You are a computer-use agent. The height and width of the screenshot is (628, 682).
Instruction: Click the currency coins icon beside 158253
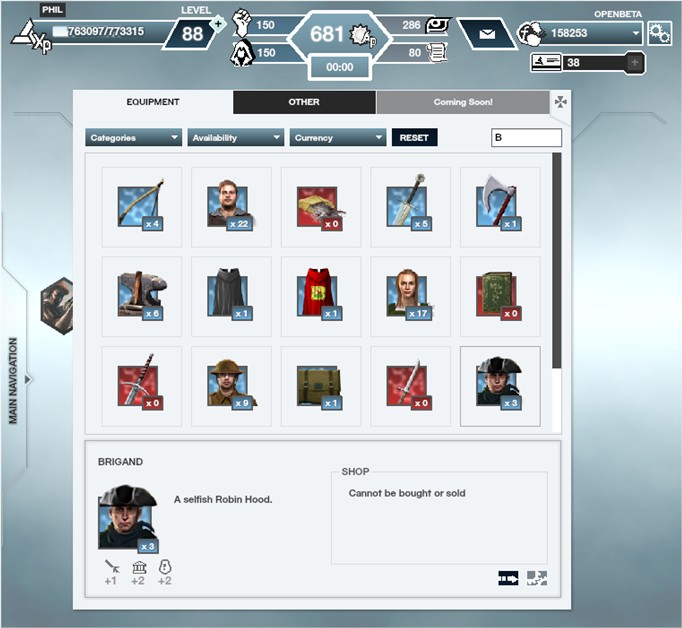531,33
